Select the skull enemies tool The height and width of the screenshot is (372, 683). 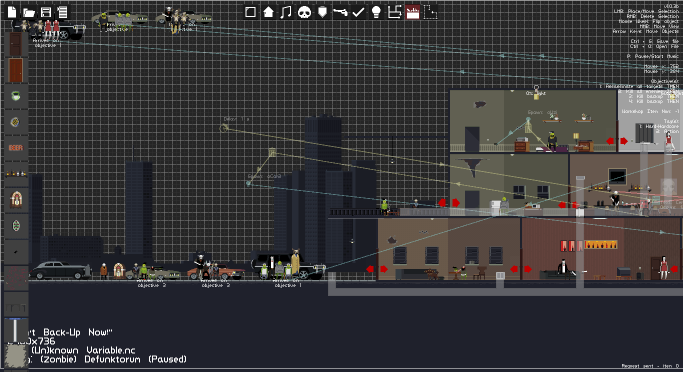304,12
